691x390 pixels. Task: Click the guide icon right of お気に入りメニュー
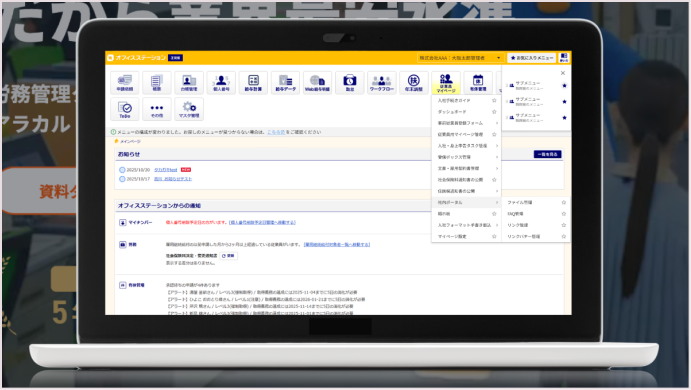564,58
